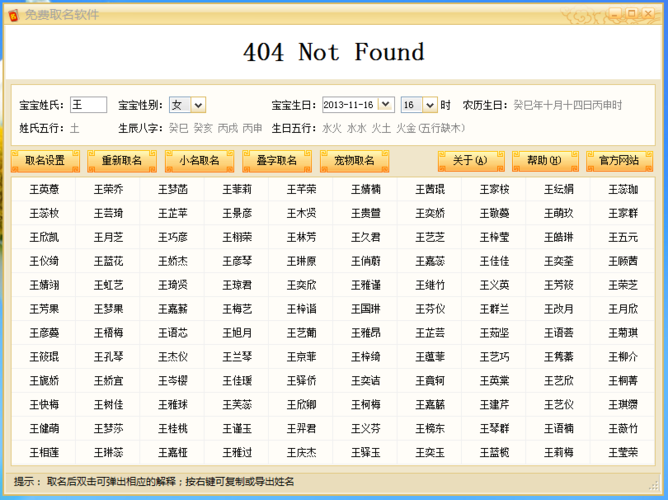This screenshot has width=668, height=500.
Task: Select the name 王荣乔
Action: pyautogui.click(x=108, y=190)
